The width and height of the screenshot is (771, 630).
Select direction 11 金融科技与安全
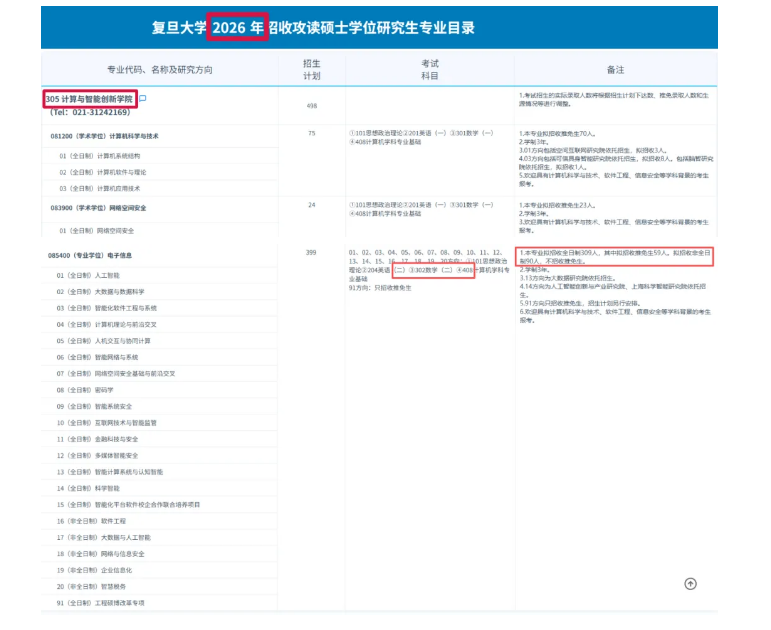[97, 439]
